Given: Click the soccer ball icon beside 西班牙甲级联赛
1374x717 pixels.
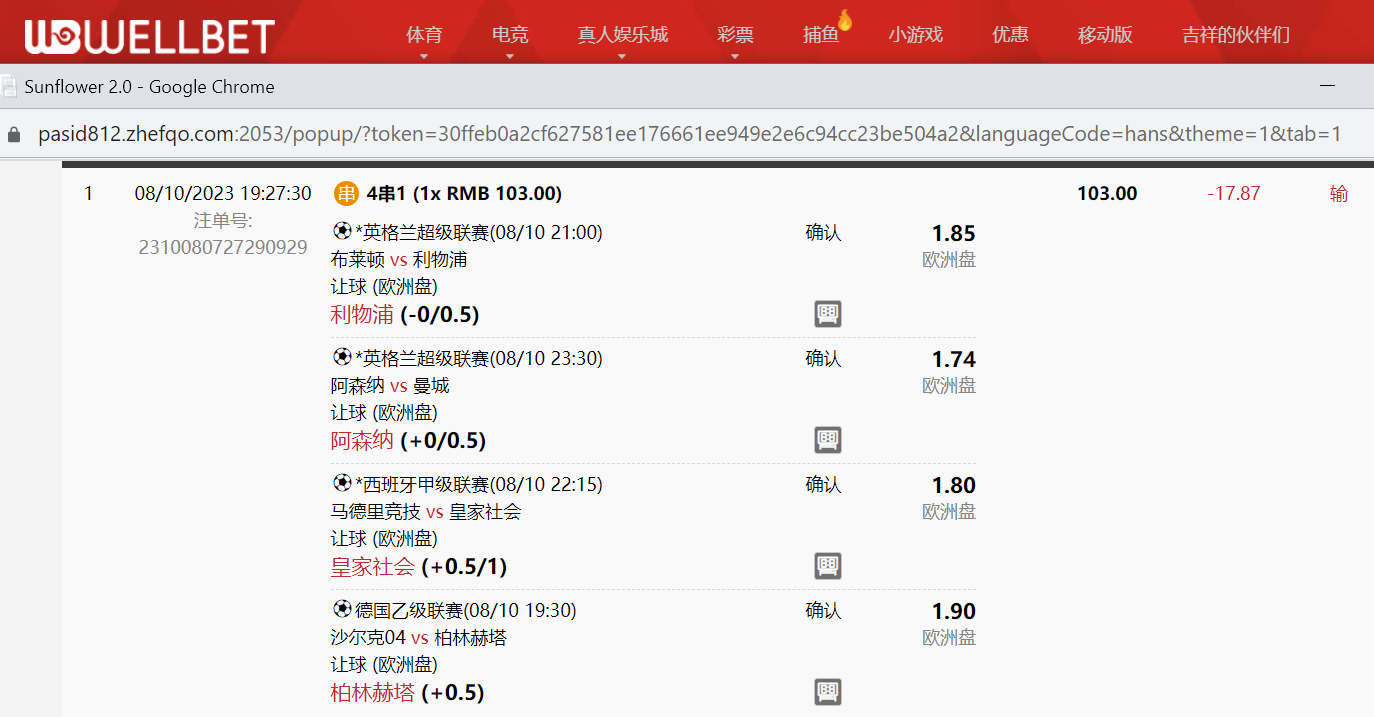Looking at the screenshot, I should [342, 484].
